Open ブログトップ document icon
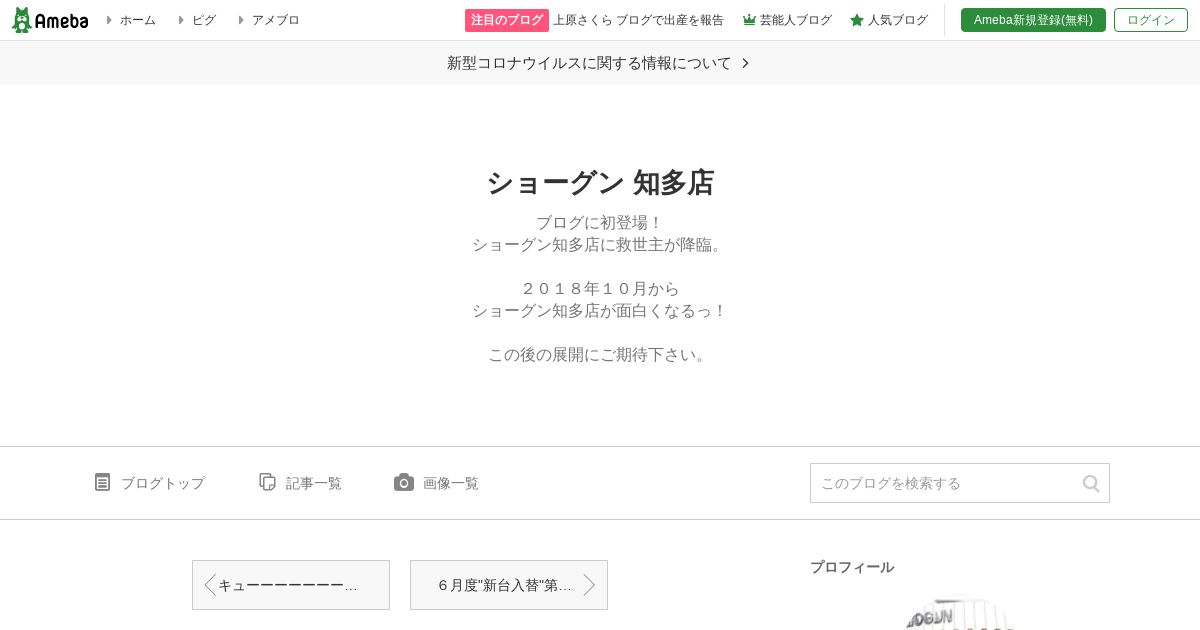Image resolution: width=1200 pixels, height=630 pixels. 102,482
